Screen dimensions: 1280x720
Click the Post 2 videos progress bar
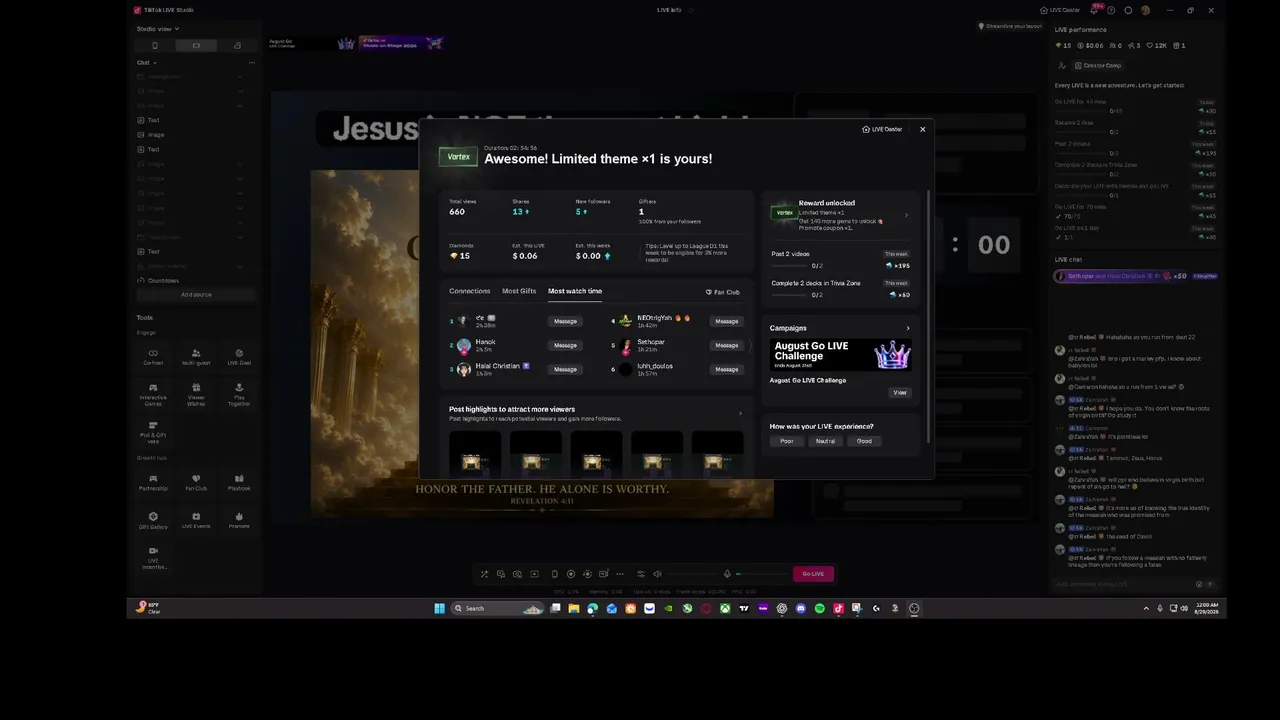pos(790,266)
